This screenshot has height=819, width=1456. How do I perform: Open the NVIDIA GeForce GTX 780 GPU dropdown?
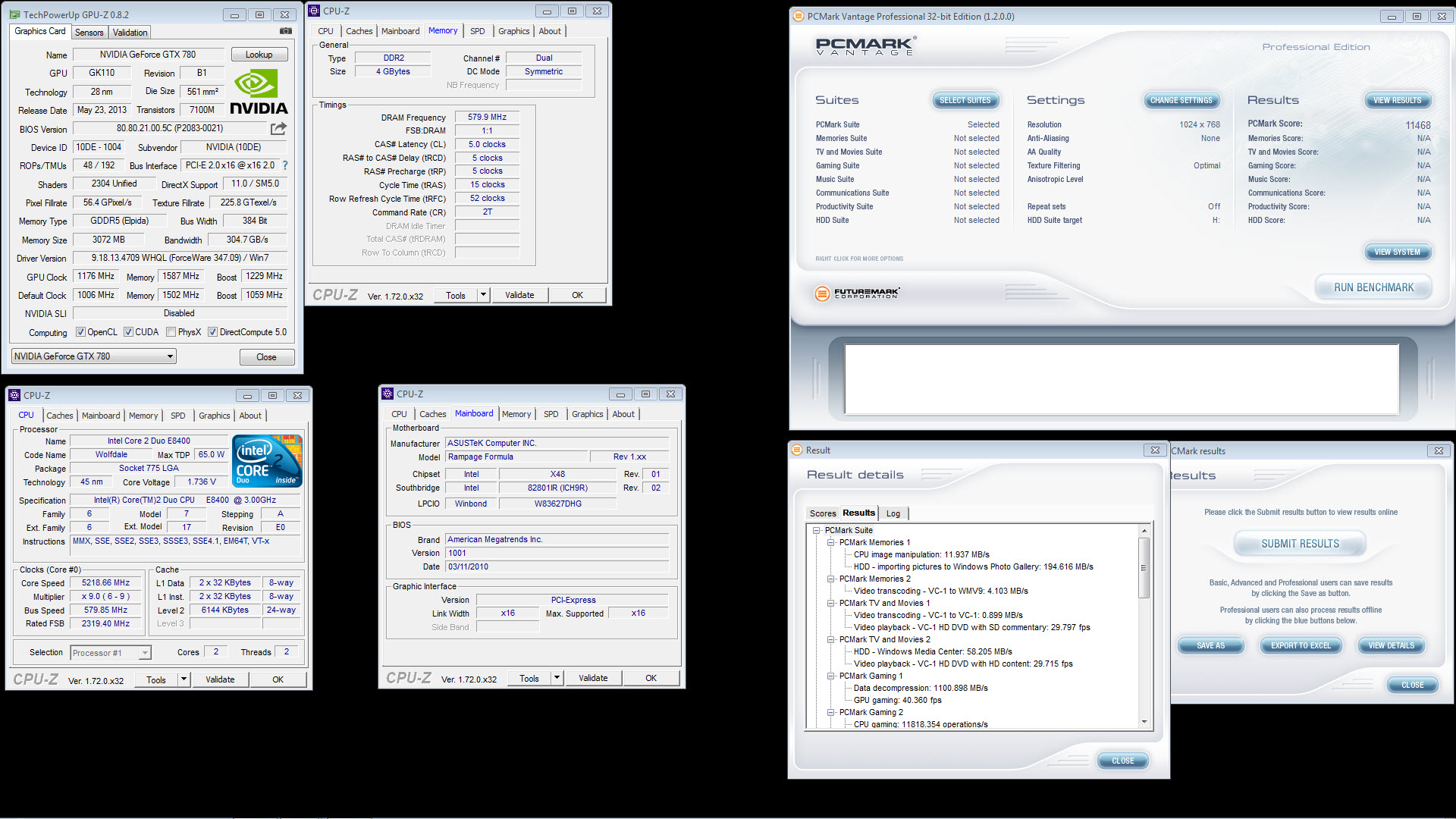(x=94, y=356)
